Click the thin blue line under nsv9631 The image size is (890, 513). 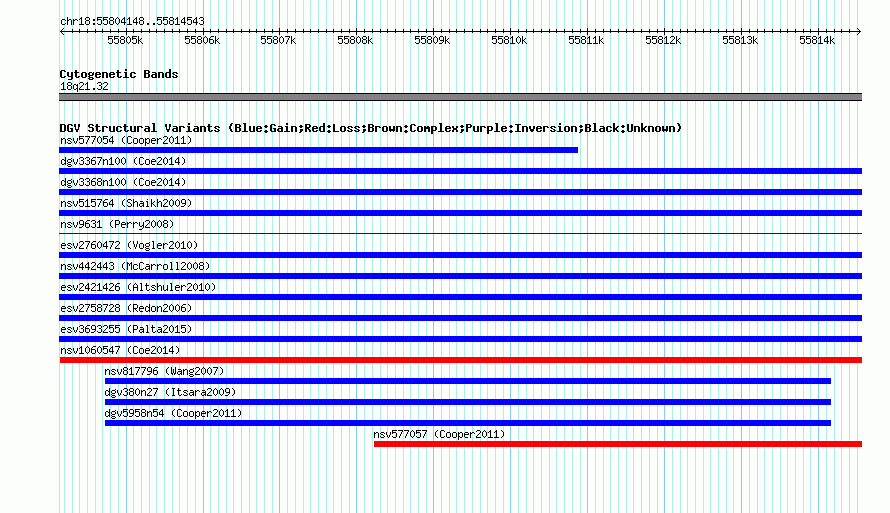(x=460, y=233)
